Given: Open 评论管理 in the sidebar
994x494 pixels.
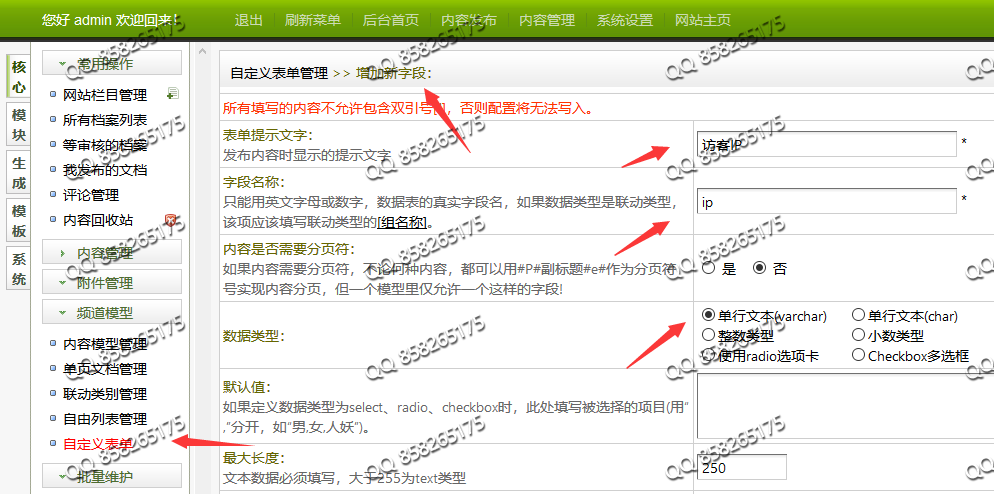Looking at the screenshot, I should [x=91, y=195].
